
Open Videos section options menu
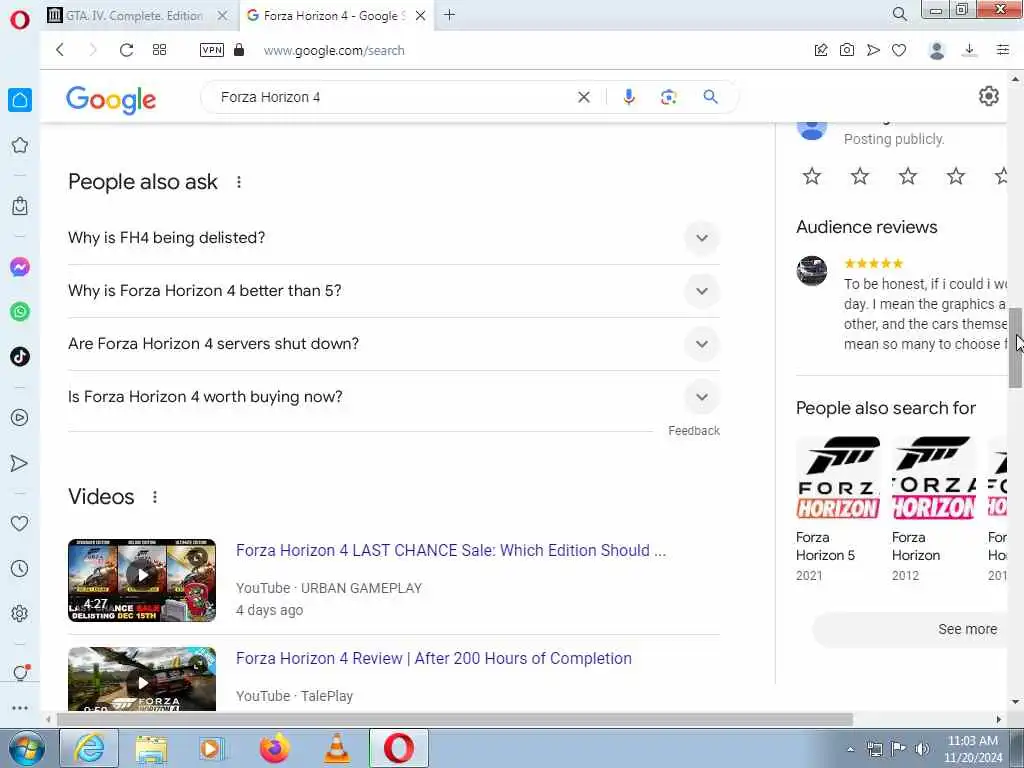155,497
